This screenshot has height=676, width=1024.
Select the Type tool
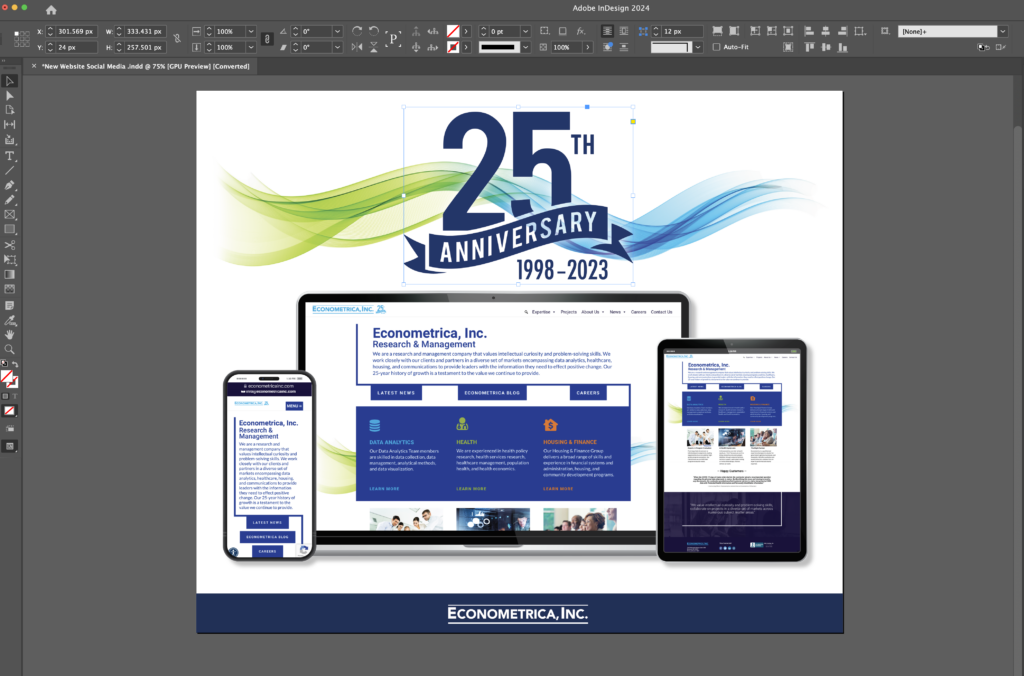[10, 156]
